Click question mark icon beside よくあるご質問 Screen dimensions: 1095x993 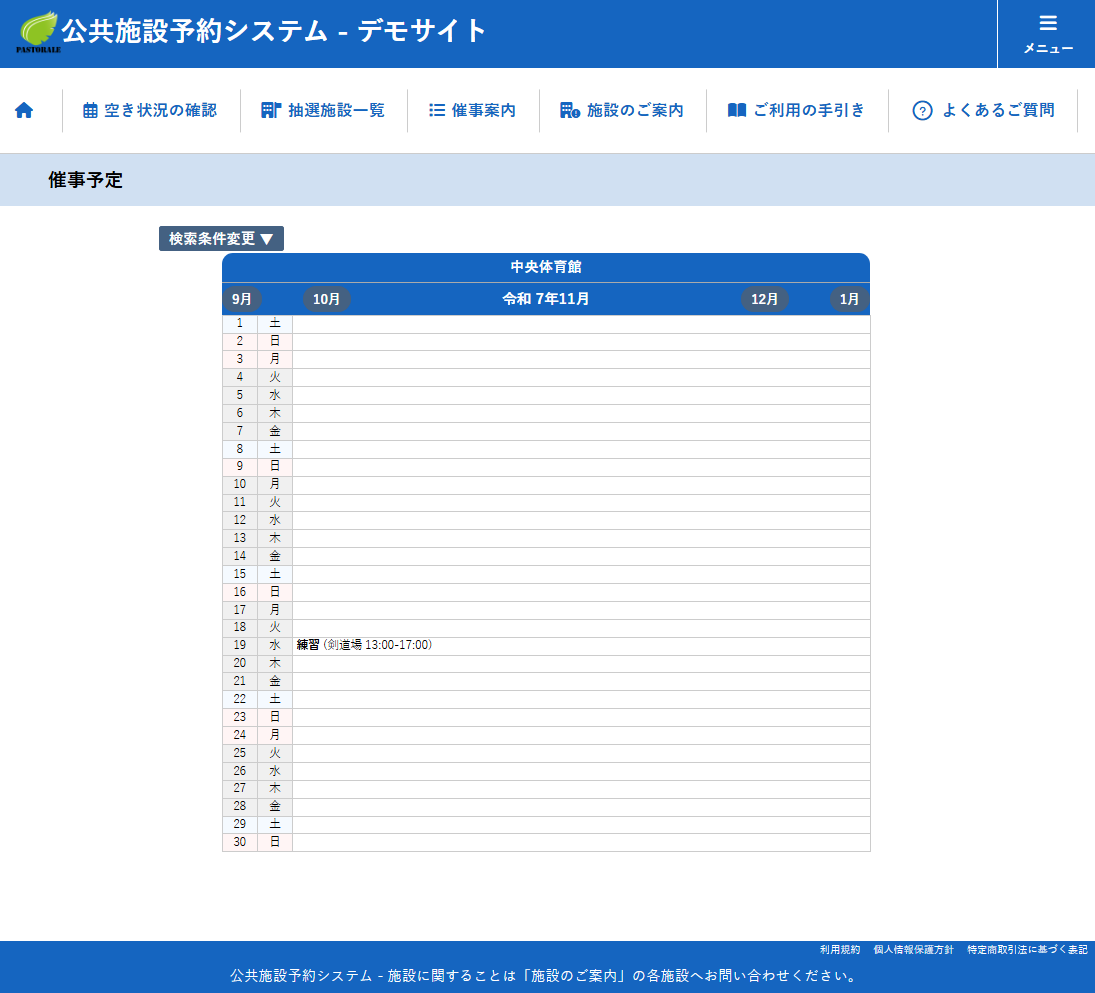tap(922, 111)
